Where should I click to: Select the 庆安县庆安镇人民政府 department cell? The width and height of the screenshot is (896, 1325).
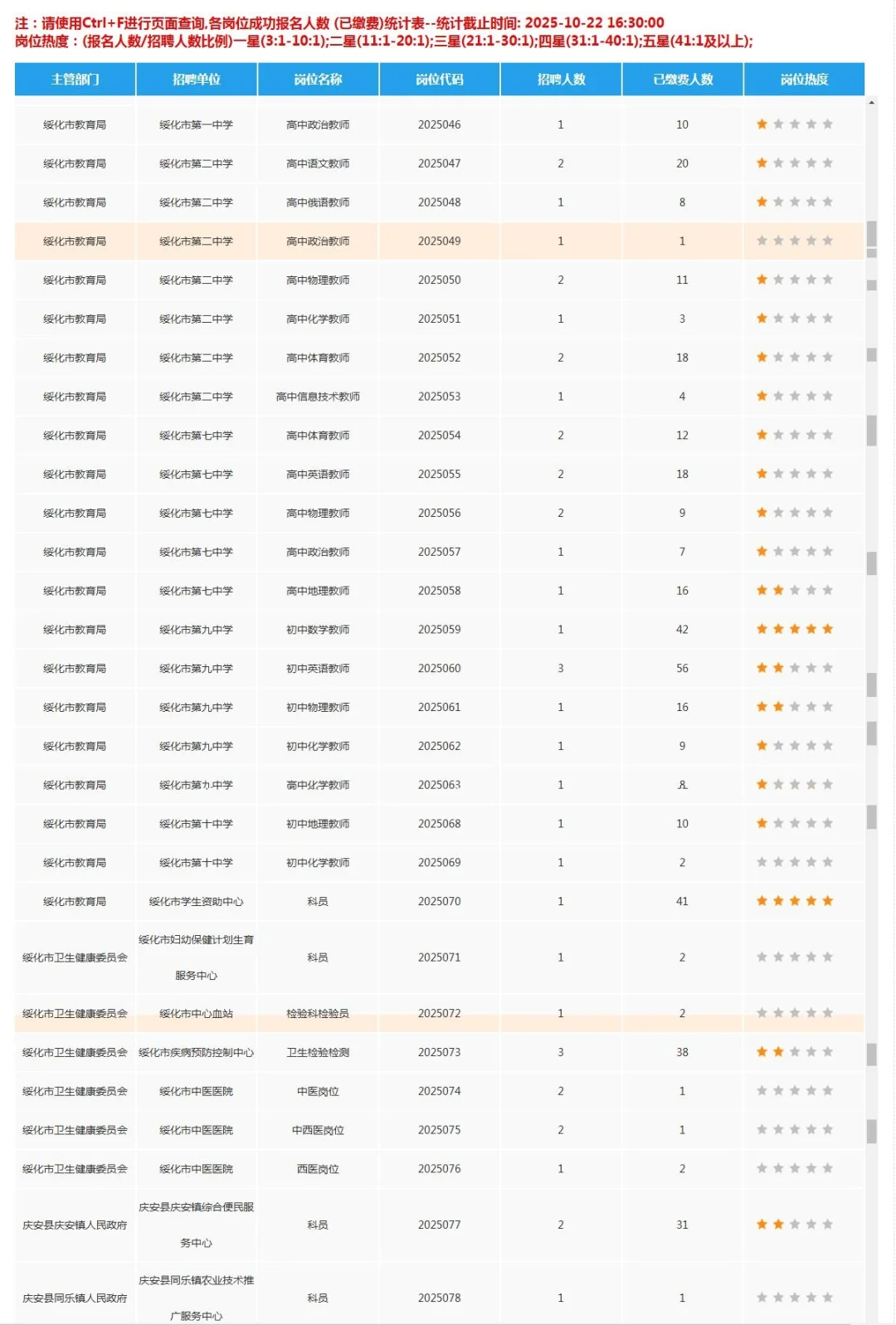coord(75,1225)
